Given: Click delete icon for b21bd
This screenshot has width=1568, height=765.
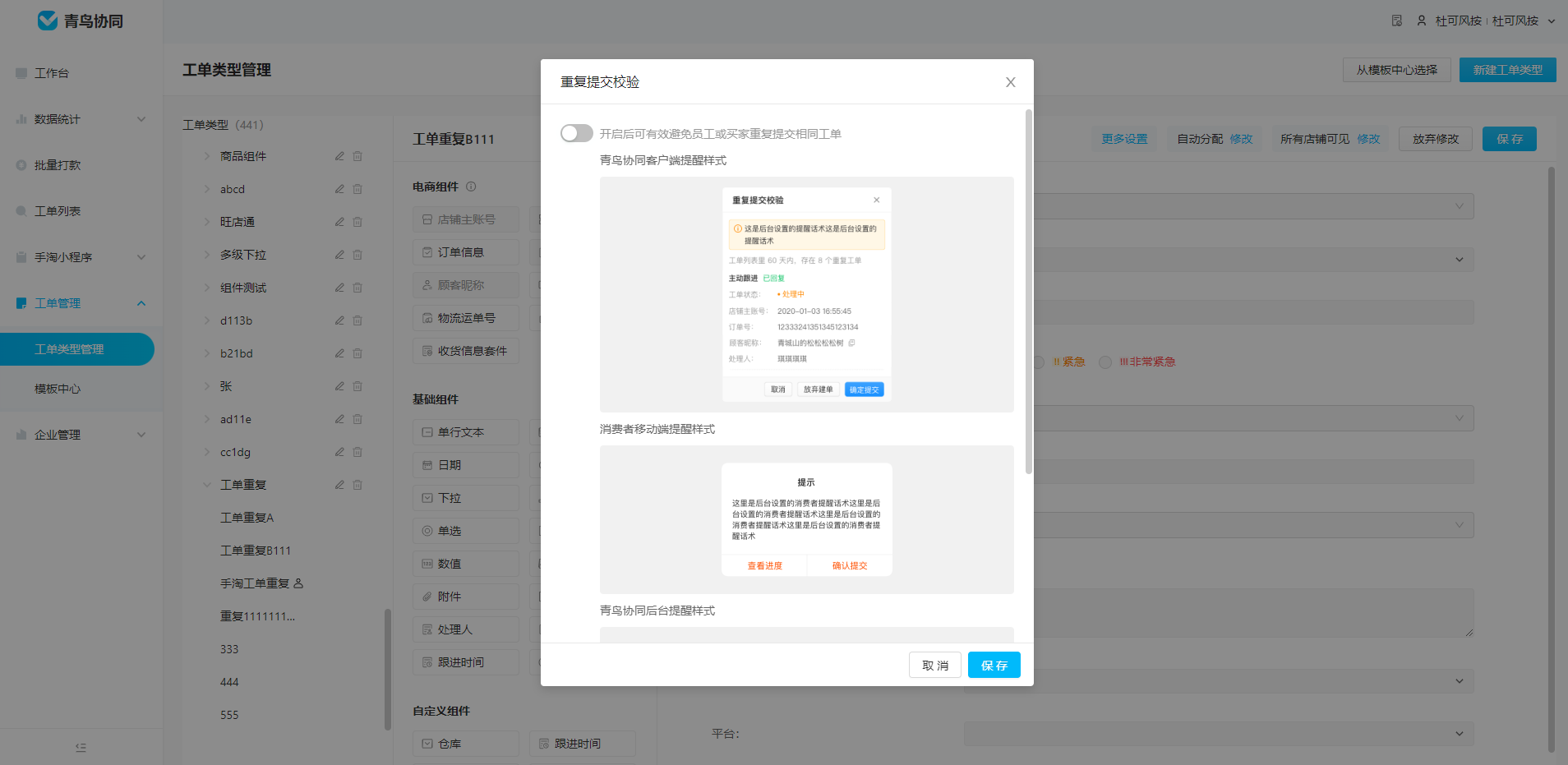Looking at the screenshot, I should tap(357, 353).
